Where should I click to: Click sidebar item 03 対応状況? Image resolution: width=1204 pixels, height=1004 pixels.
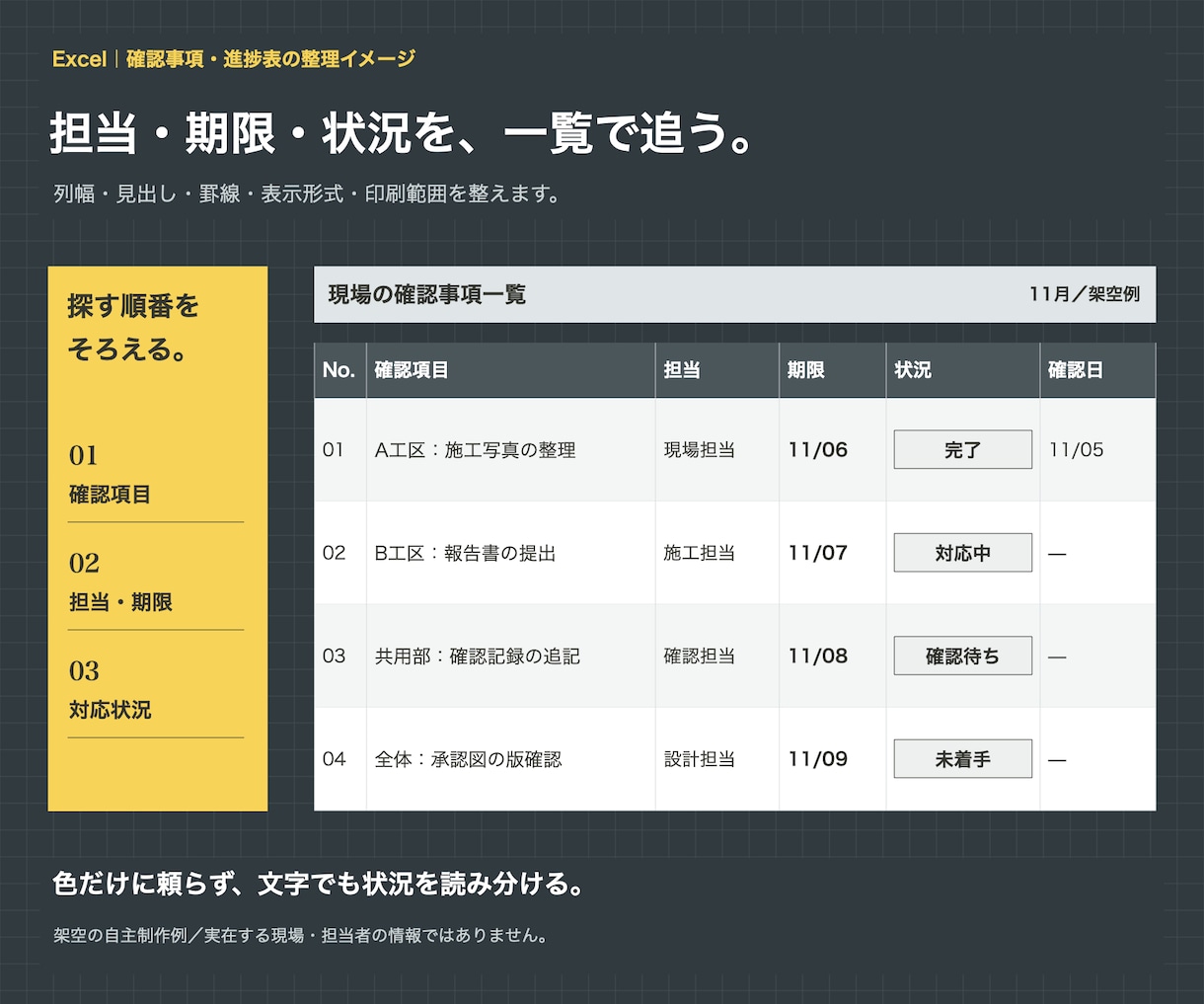point(156,693)
